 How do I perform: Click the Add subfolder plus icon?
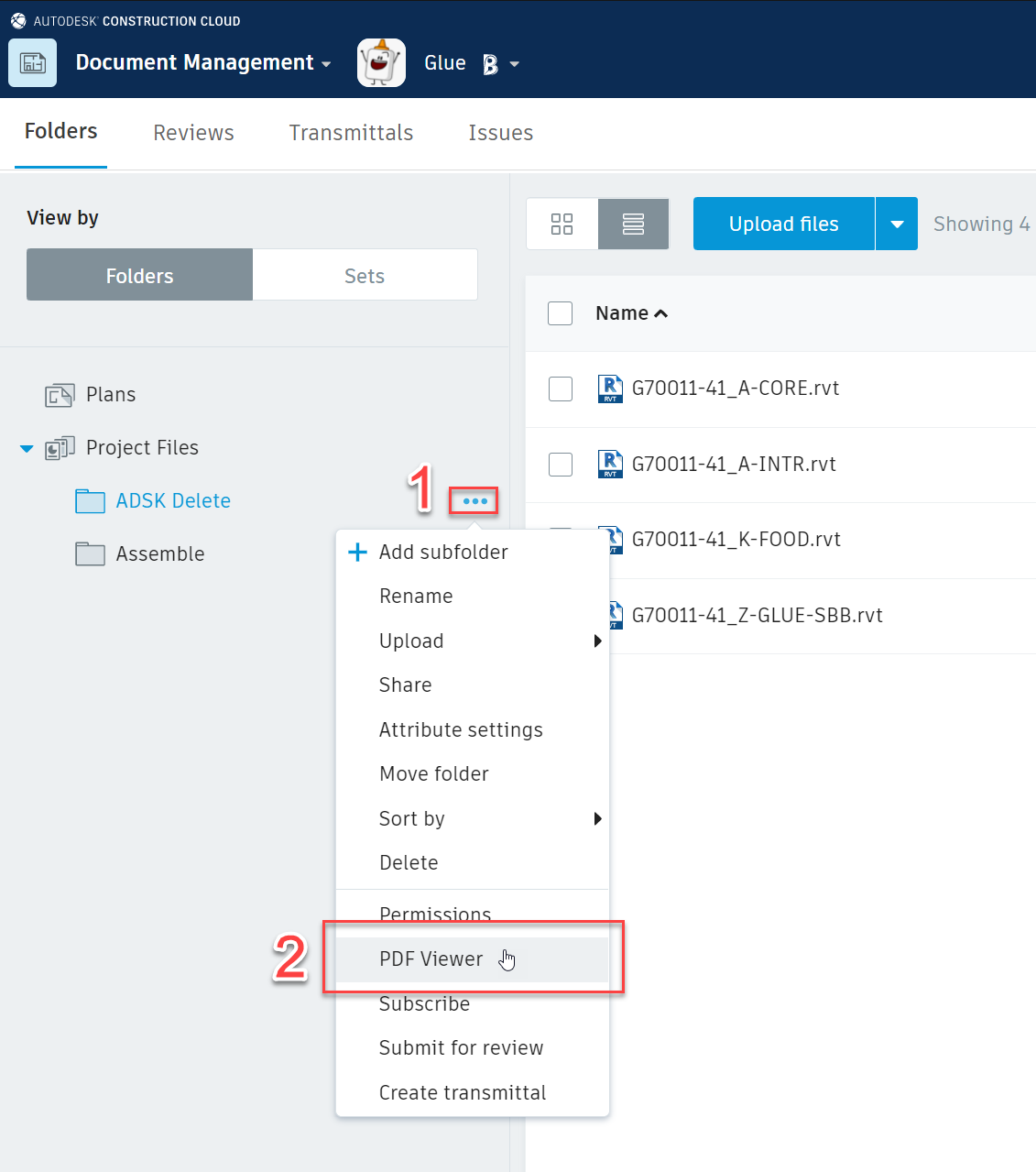pyautogui.click(x=356, y=552)
